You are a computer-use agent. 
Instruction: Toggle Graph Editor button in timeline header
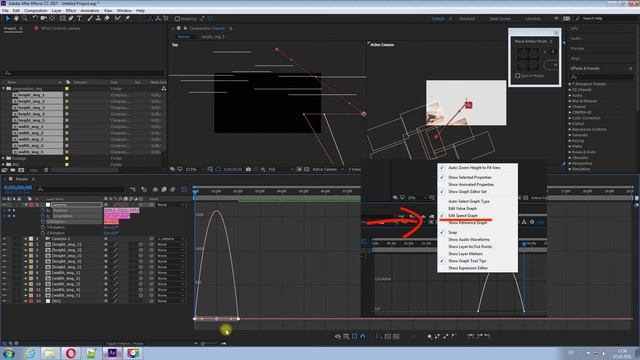[184, 189]
